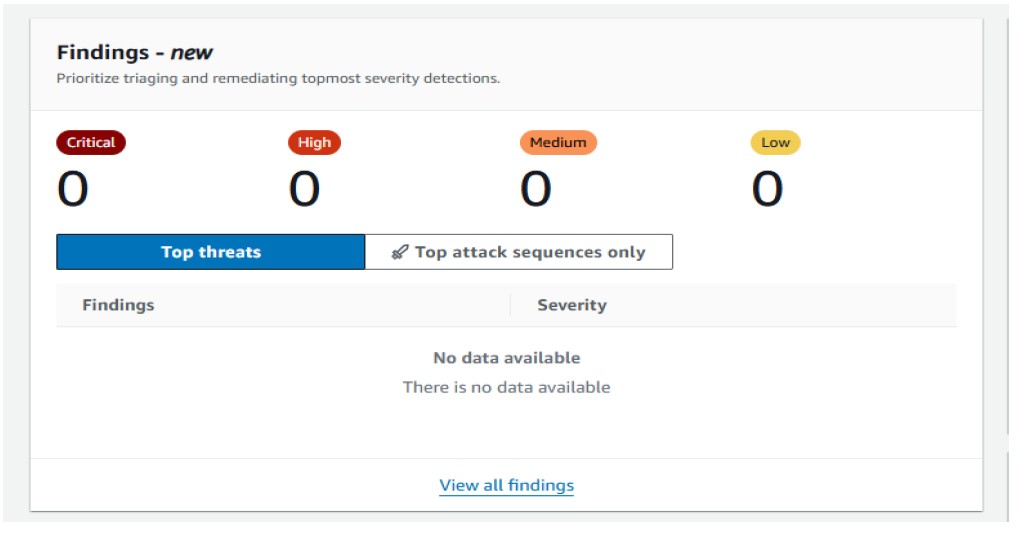The height and width of the screenshot is (536, 1018).
Task: Click the 'Findings - new' heading
Action: click(134, 52)
